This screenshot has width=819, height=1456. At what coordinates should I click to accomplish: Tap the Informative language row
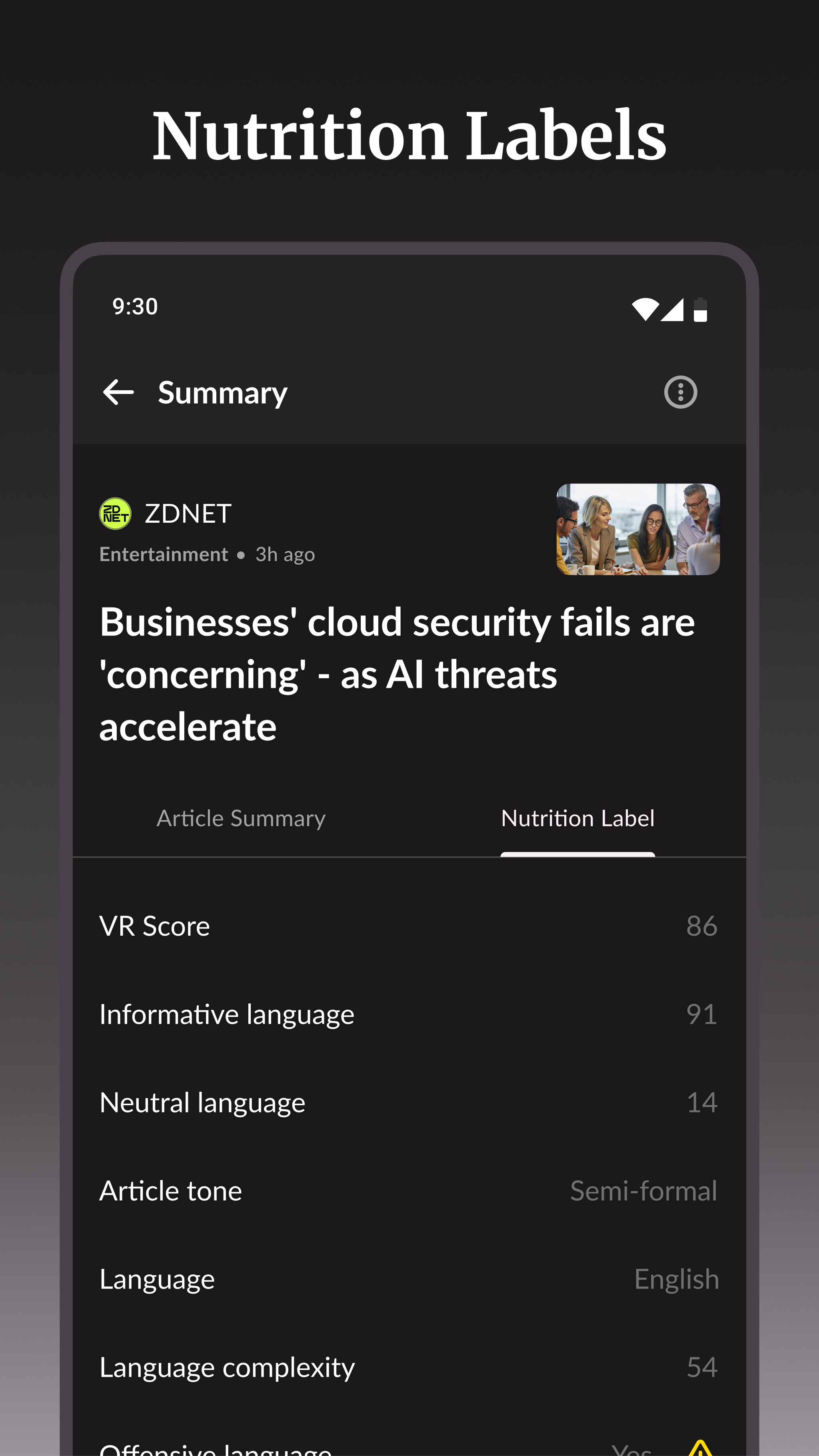(x=408, y=1014)
